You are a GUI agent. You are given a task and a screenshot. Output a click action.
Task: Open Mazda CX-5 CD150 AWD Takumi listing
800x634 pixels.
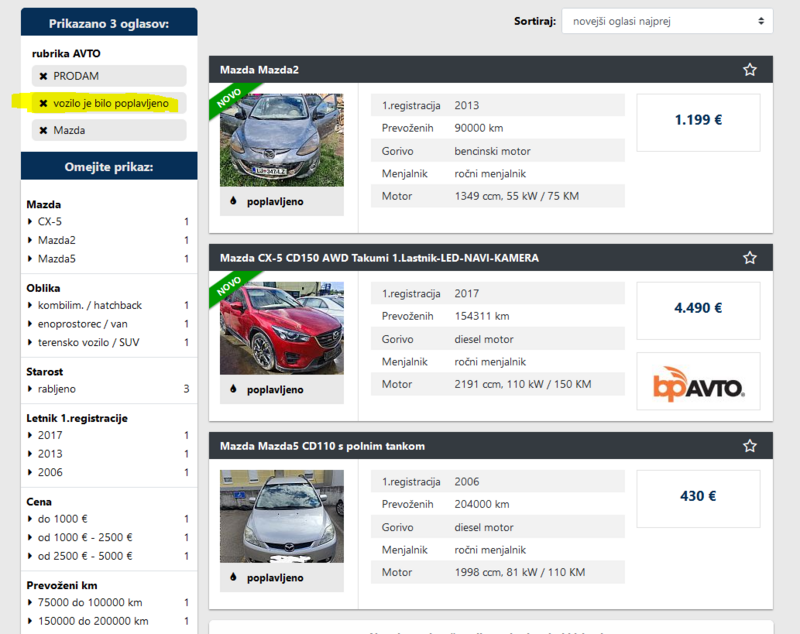tap(379, 258)
